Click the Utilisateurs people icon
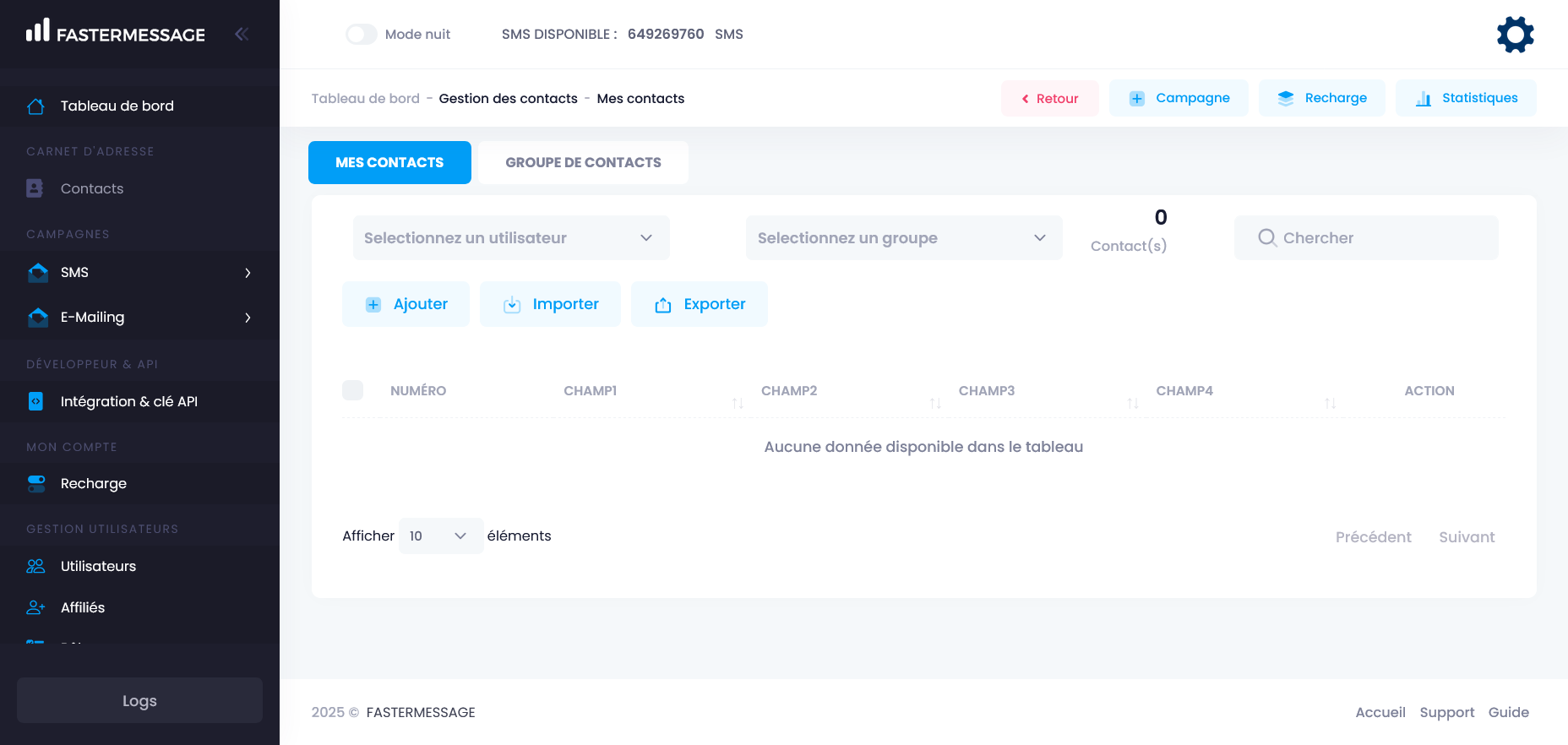Image resolution: width=1568 pixels, height=745 pixels. click(35, 566)
